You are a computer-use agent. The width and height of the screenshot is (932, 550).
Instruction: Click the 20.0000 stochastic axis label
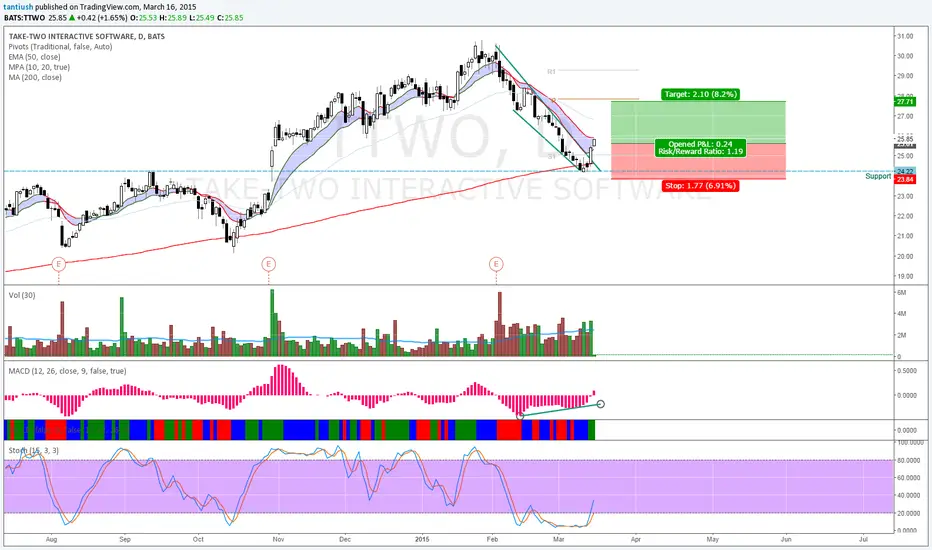click(x=909, y=513)
